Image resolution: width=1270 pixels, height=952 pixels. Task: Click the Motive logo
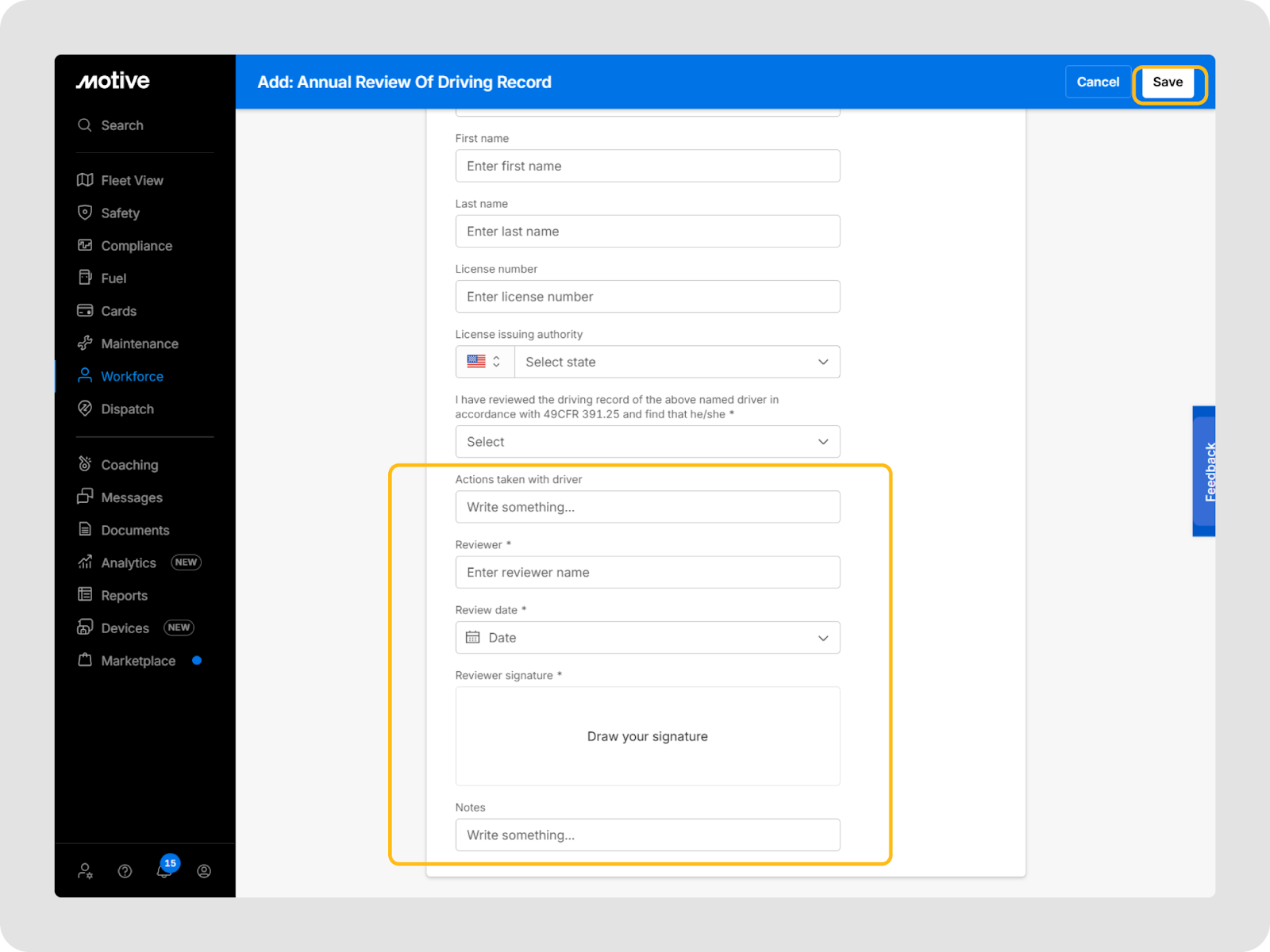point(113,81)
